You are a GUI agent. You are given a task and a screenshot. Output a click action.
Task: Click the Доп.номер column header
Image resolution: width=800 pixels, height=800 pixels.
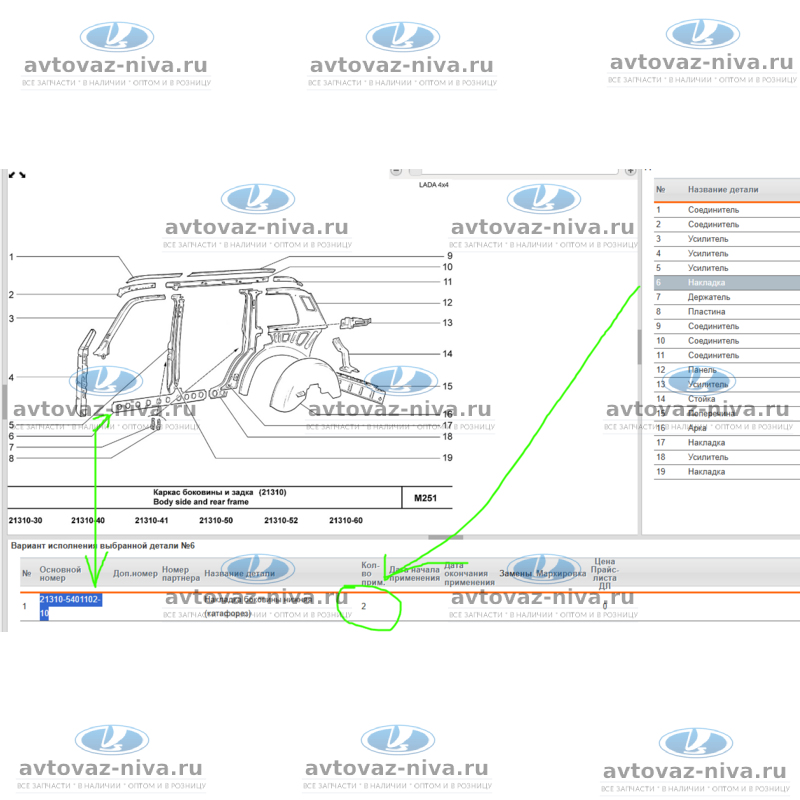click(135, 573)
